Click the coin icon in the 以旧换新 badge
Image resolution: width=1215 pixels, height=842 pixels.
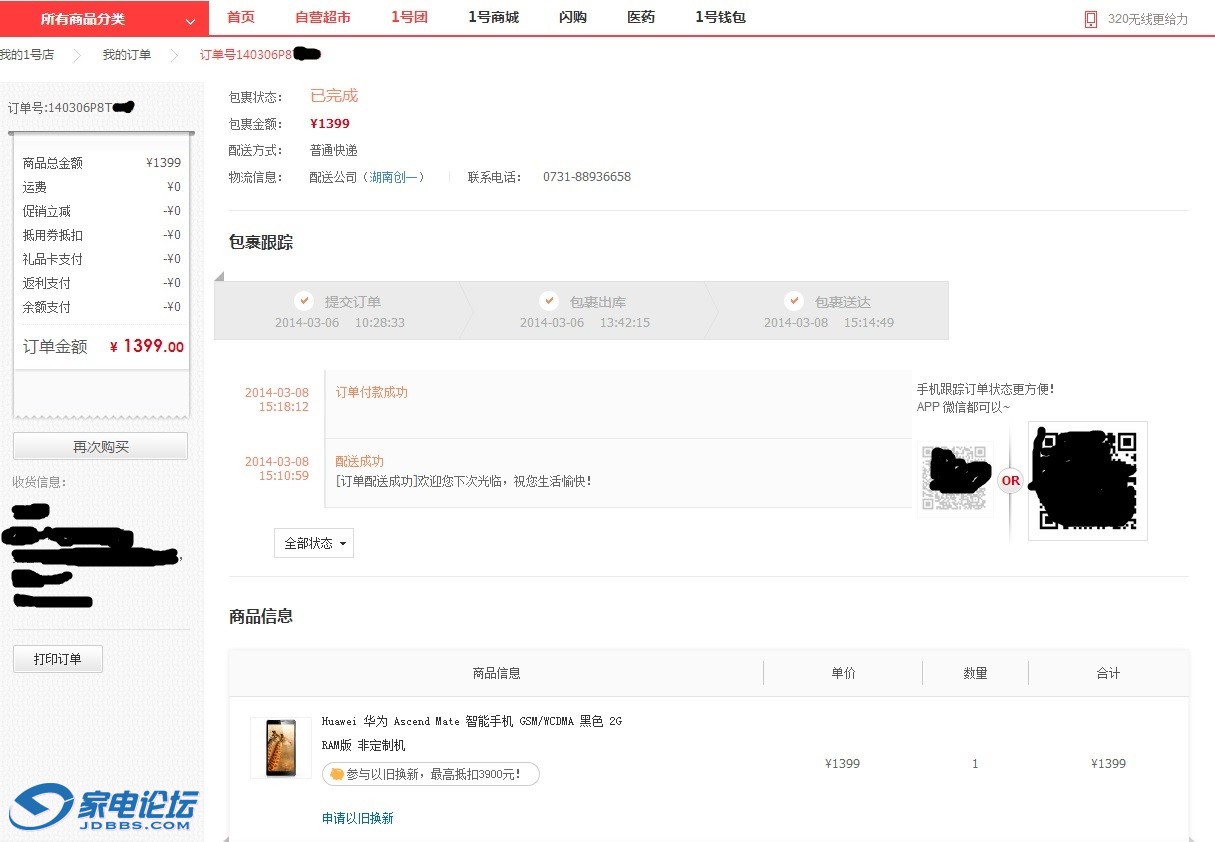[337, 774]
